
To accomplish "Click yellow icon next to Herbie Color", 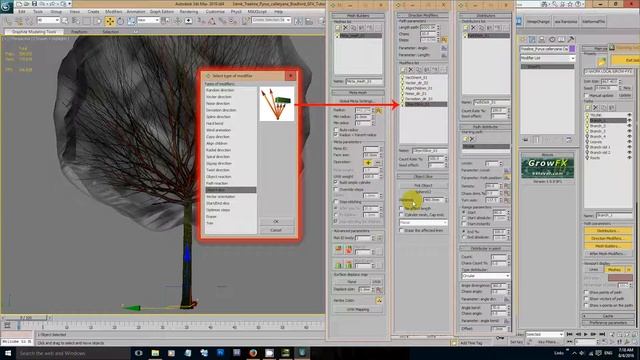I will coord(379,300).
